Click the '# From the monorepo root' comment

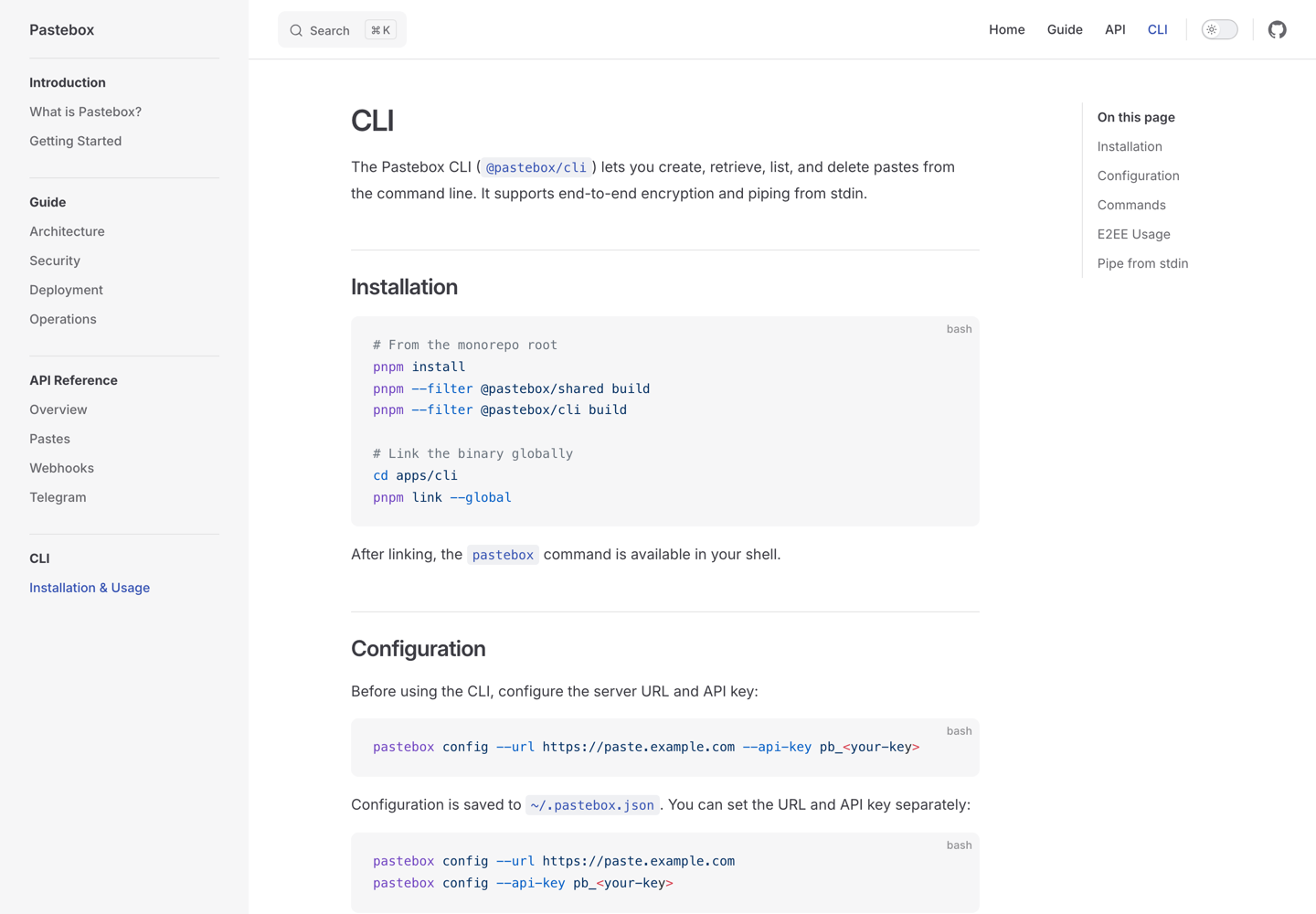coord(465,345)
